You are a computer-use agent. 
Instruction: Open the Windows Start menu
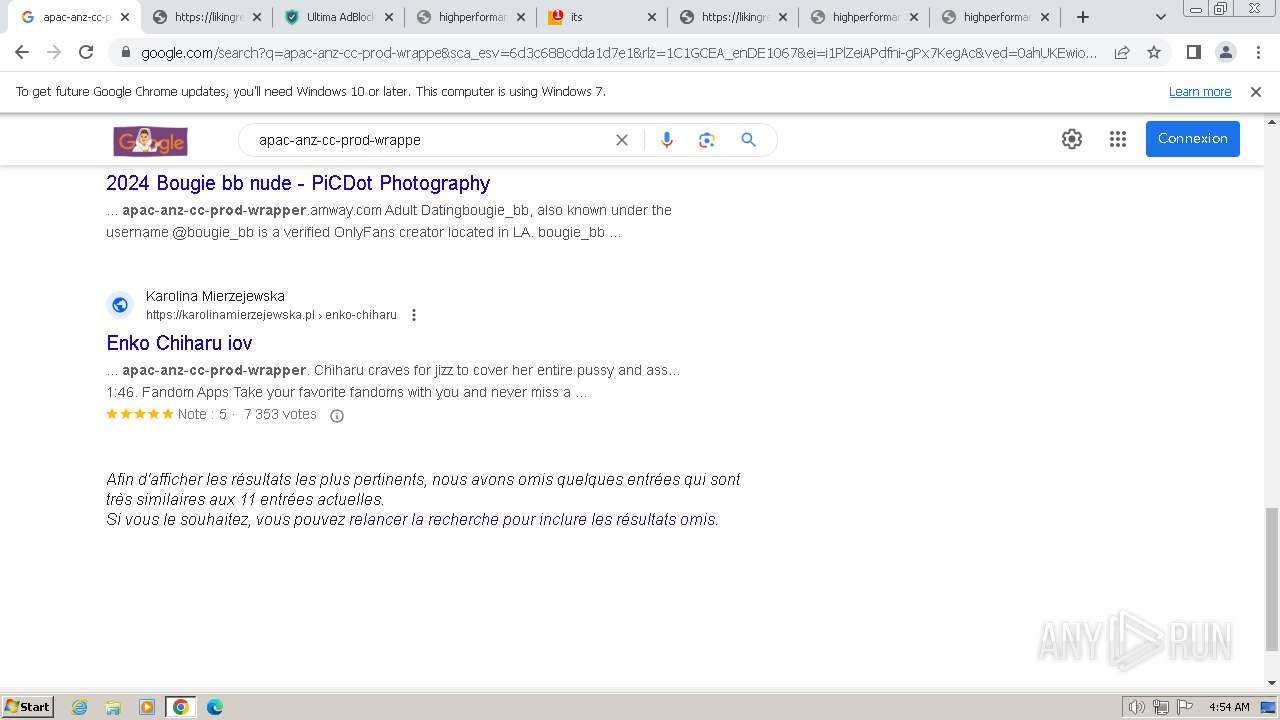[x=28, y=706]
